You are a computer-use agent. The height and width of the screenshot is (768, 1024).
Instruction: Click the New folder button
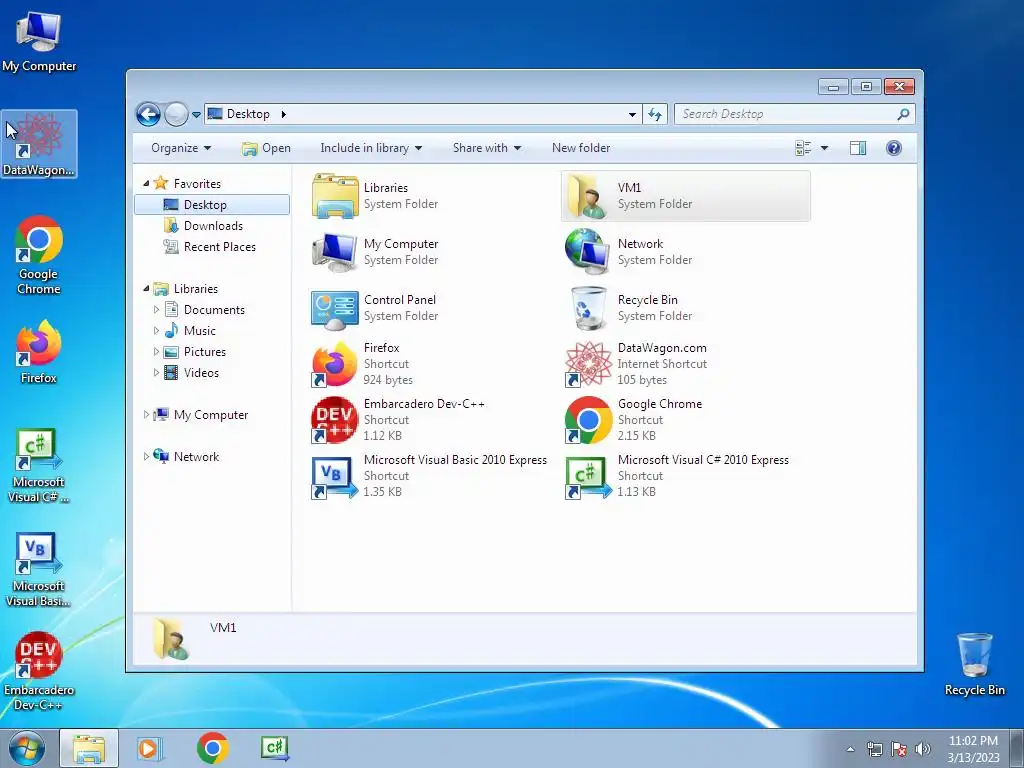(x=581, y=148)
